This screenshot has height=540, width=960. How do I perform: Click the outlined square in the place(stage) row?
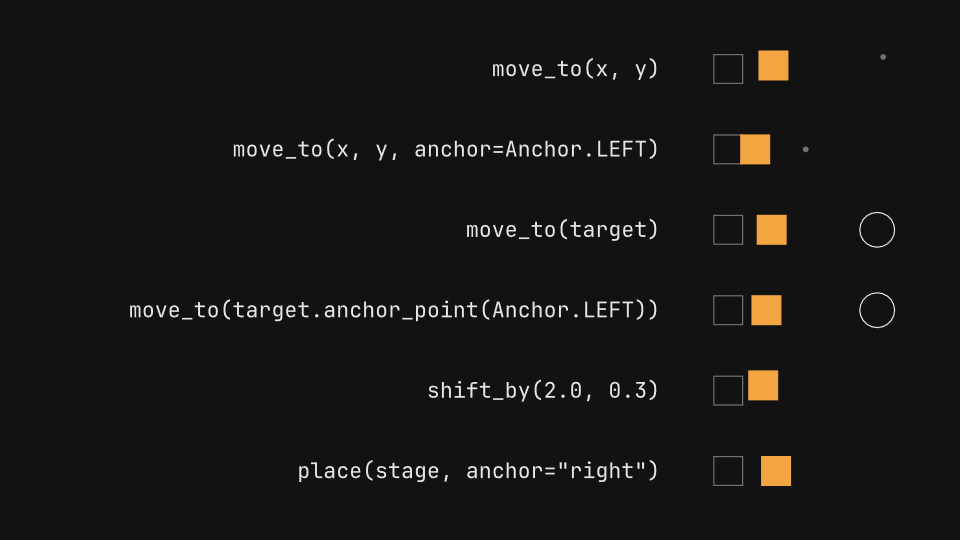728,471
